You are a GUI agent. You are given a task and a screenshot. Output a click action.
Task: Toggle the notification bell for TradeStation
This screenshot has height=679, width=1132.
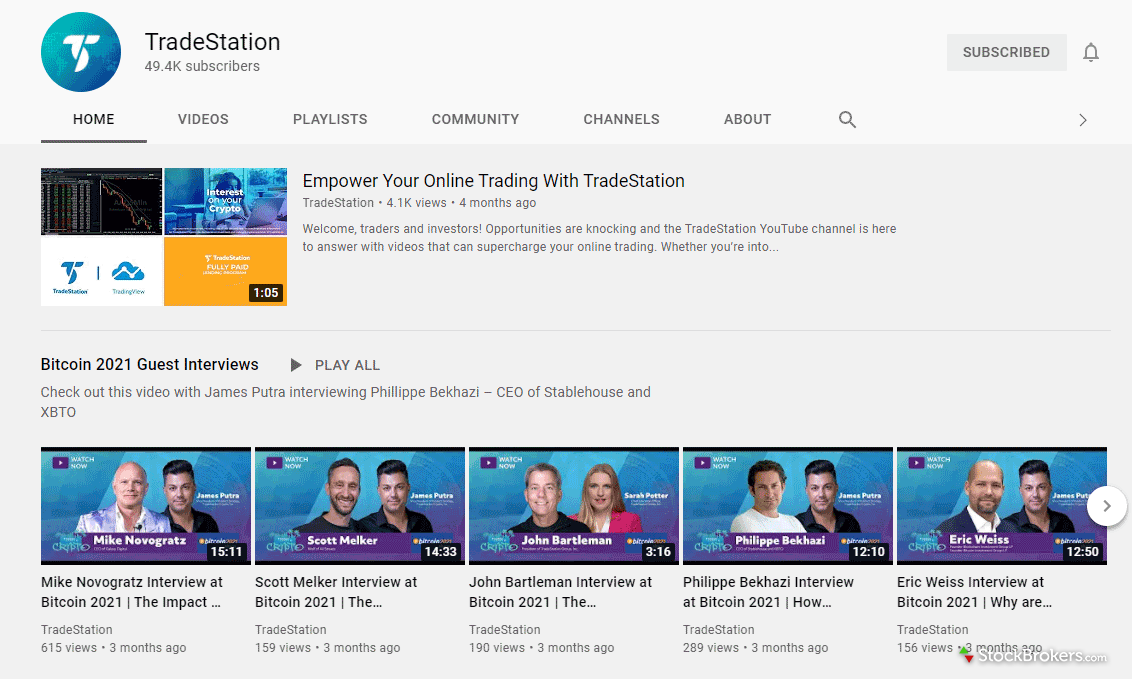[1090, 53]
